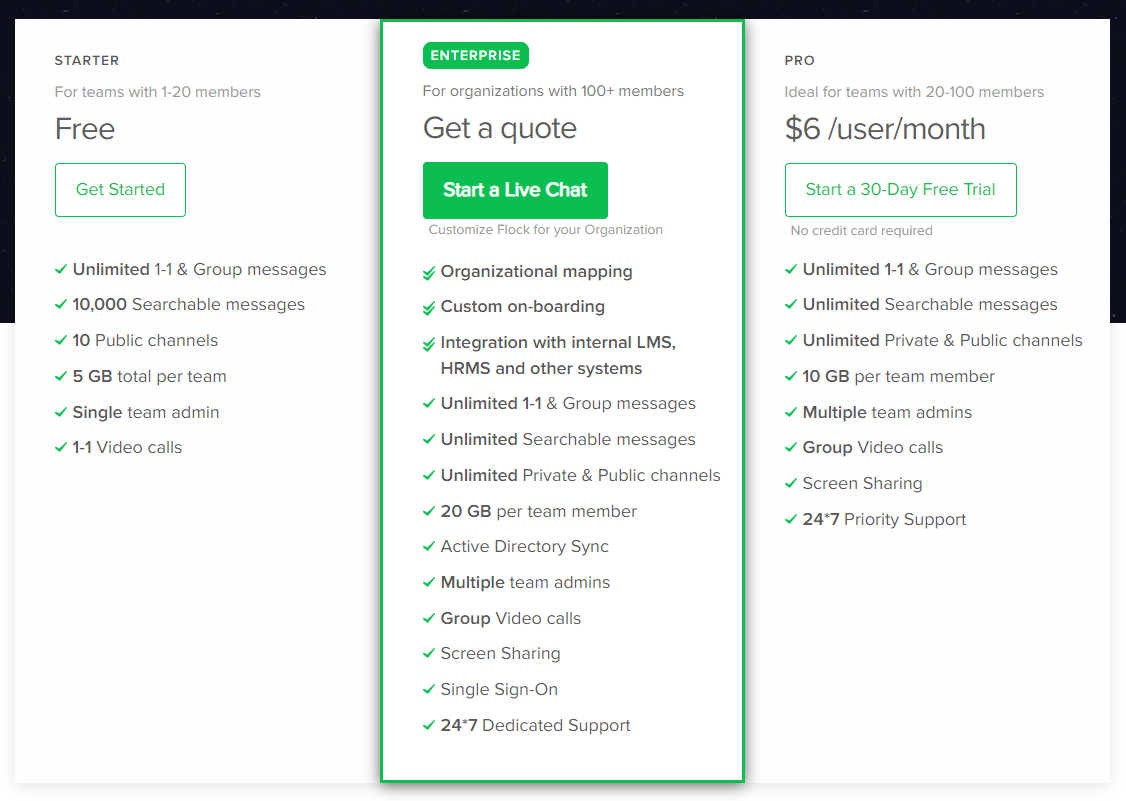Click the PRO plan heading

pyautogui.click(x=799, y=61)
